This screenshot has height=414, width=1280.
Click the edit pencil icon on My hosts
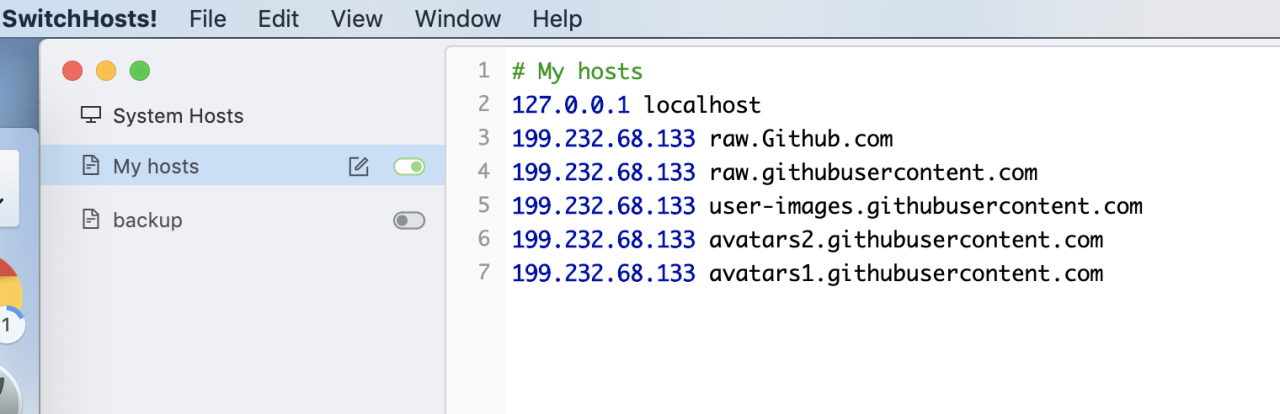[358, 167]
